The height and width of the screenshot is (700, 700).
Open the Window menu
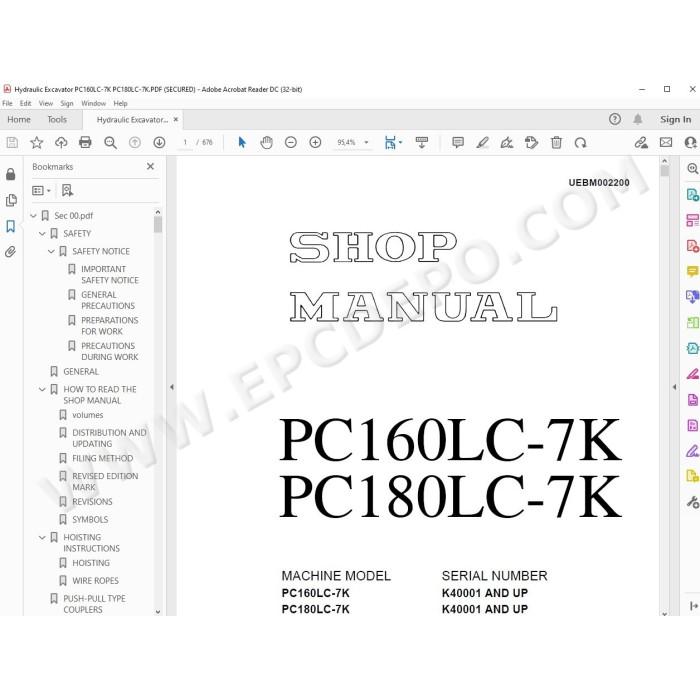(93, 103)
